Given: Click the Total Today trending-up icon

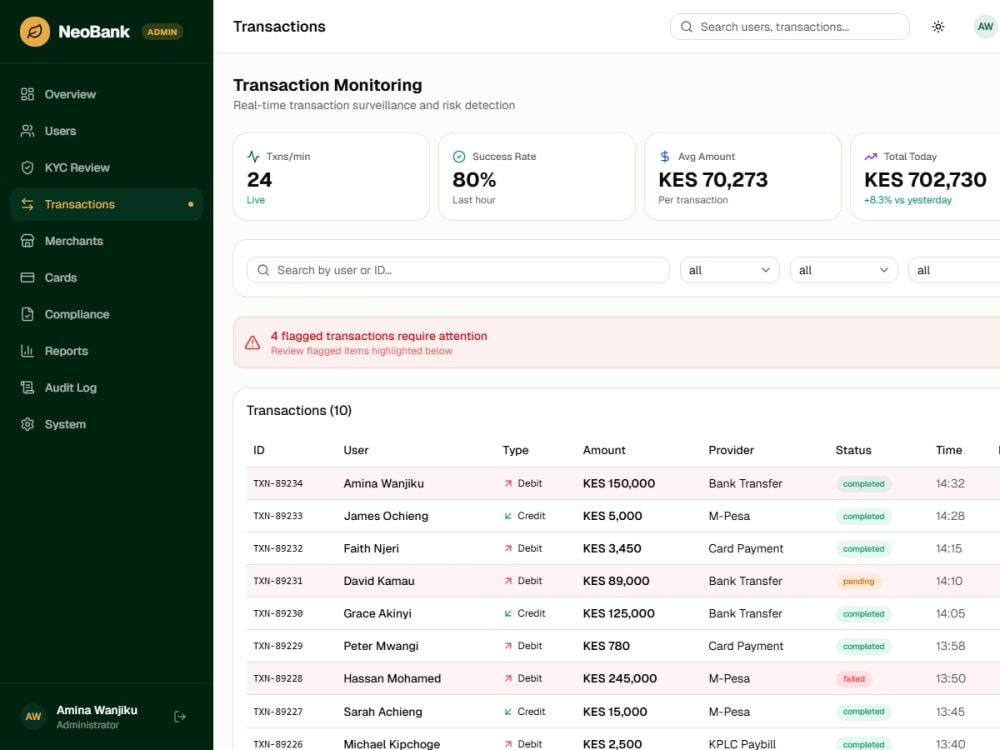Looking at the screenshot, I should coord(871,156).
